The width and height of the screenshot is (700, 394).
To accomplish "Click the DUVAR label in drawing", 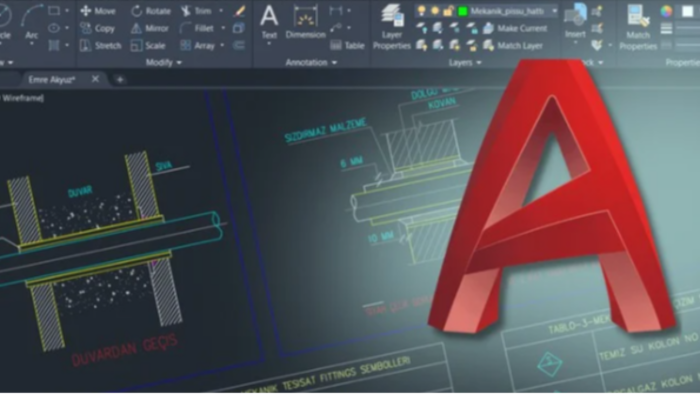I will [80, 191].
